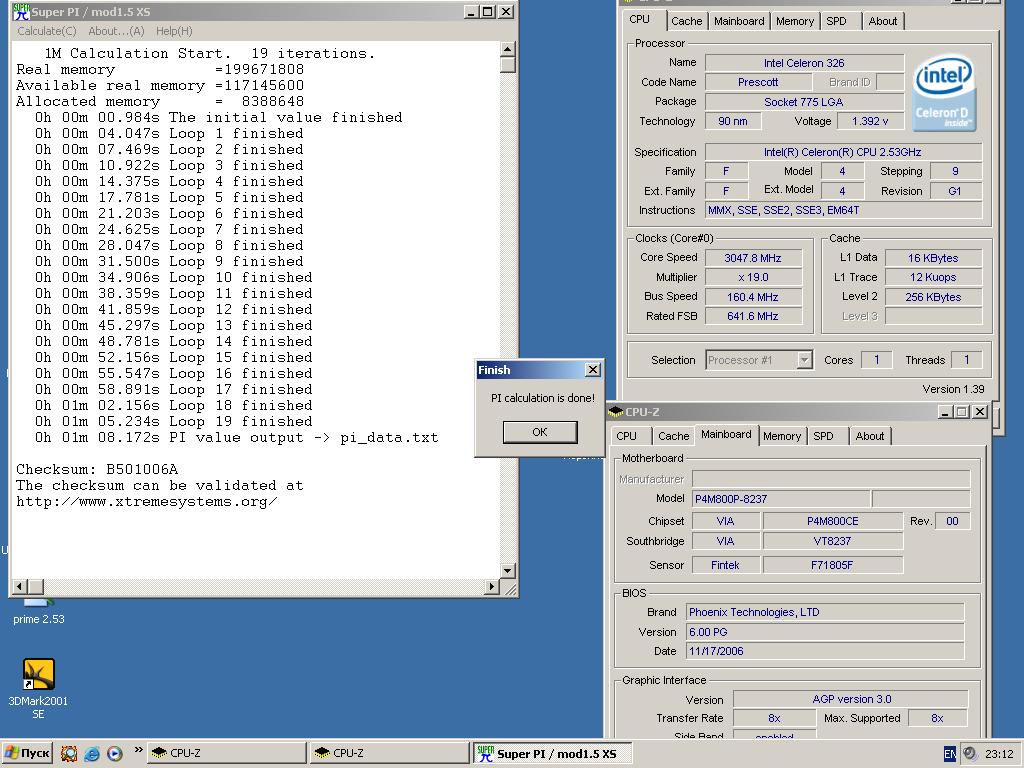Open the Start (Пуск) menu
This screenshot has width=1024, height=768.
[x=27, y=753]
